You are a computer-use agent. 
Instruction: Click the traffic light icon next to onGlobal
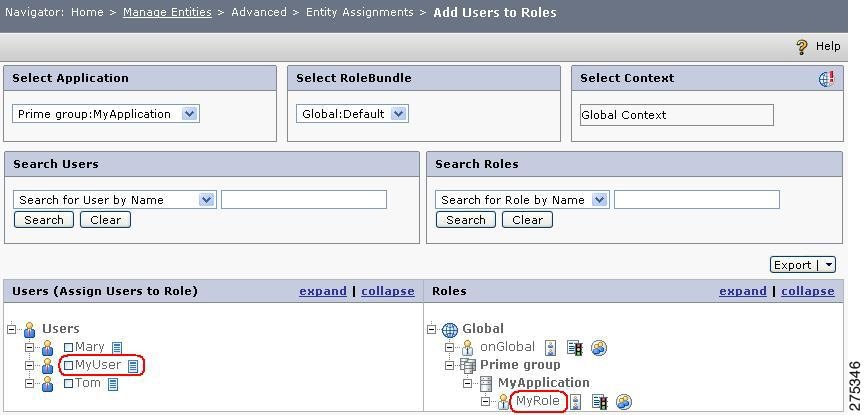click(575, 348)
